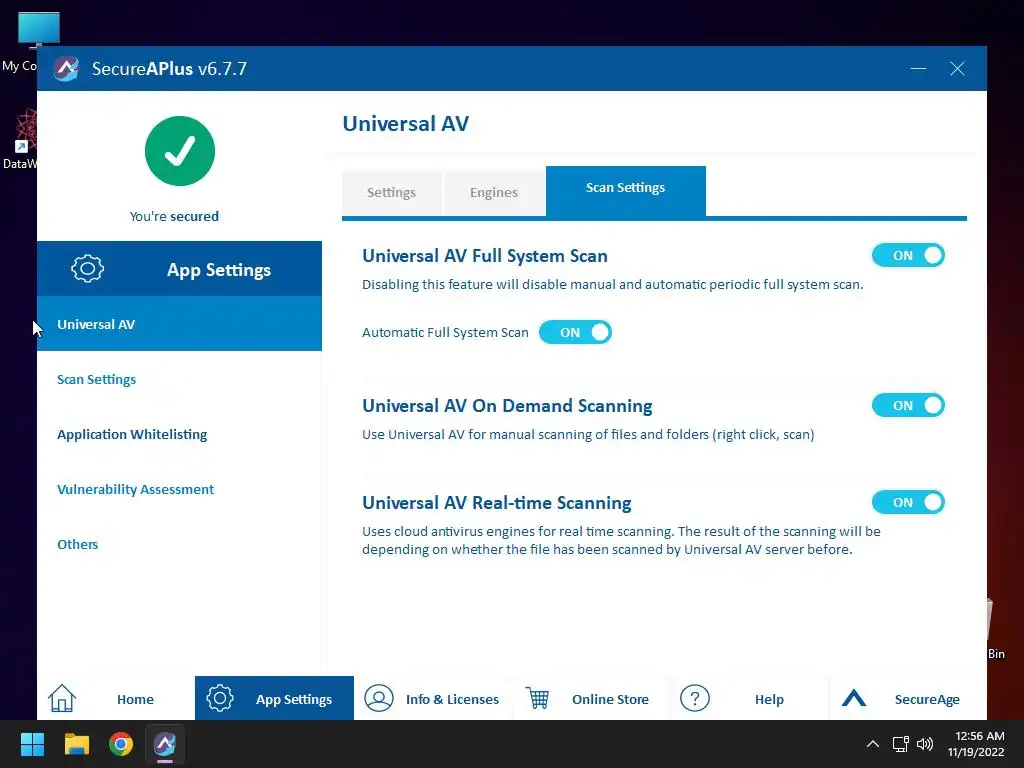Image resolution: width=1024 pixels, height=768 pixels.
Task: Show hidden system tray icons
Action: pos(872,744)
